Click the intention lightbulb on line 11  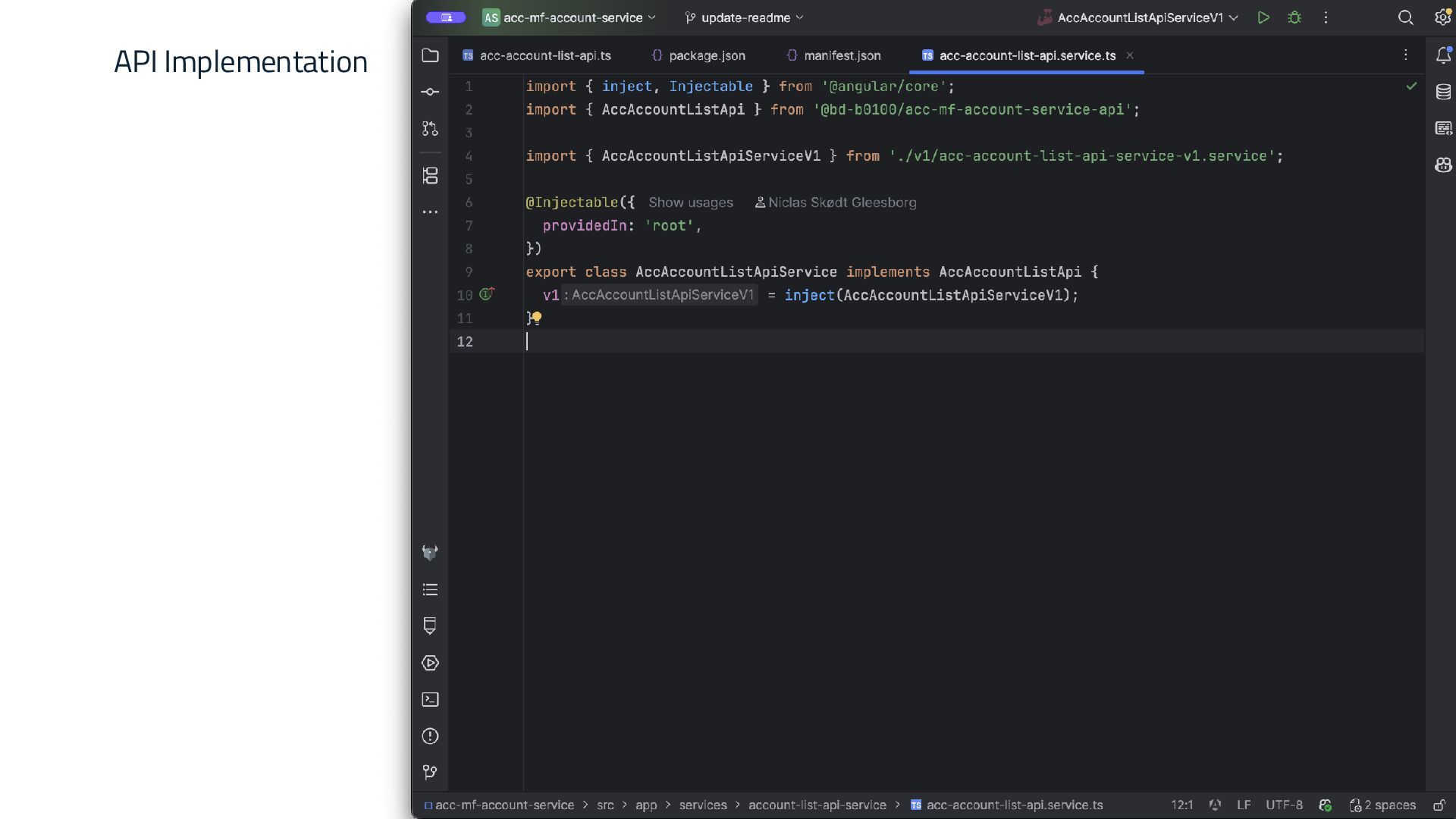coord(537,318)
